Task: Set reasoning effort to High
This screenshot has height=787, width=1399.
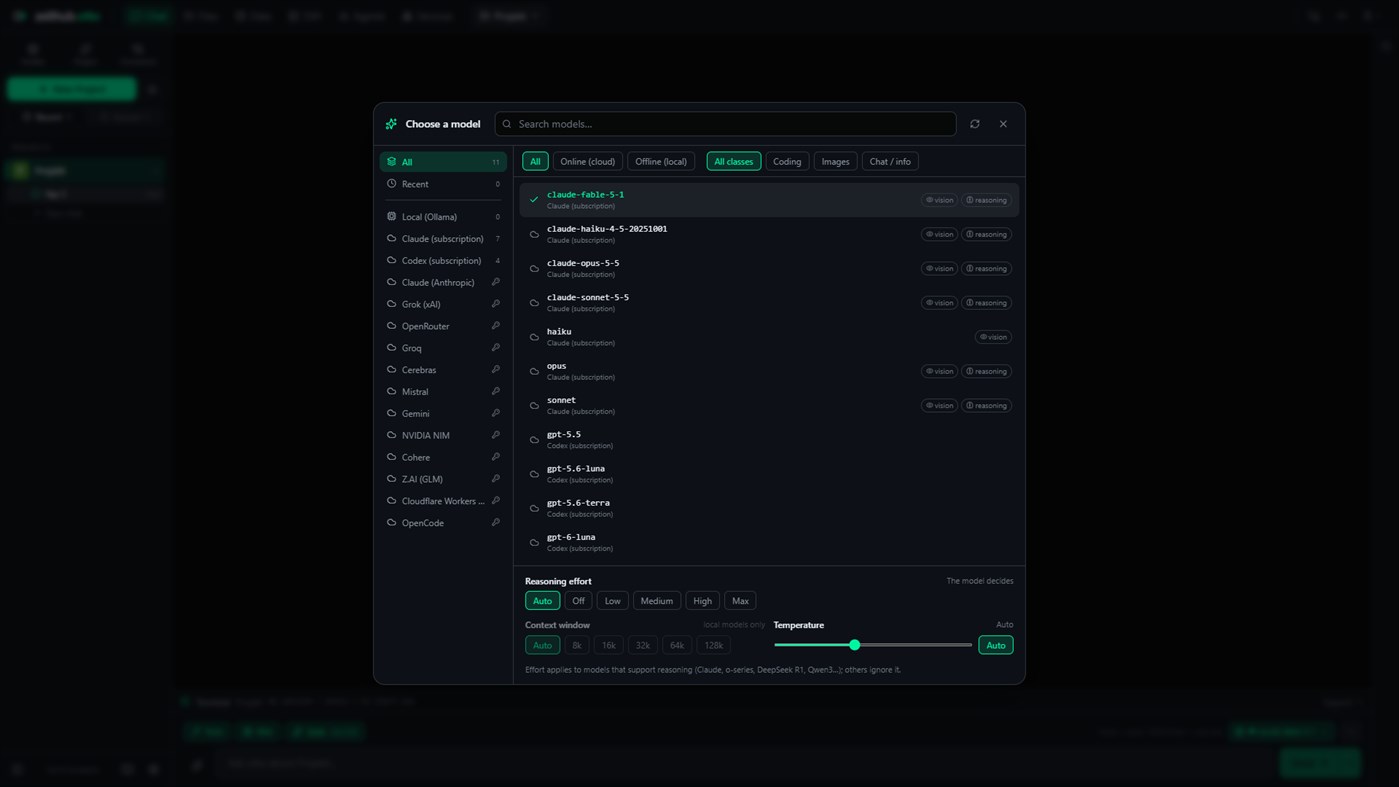Action: [x=702, y=601]
